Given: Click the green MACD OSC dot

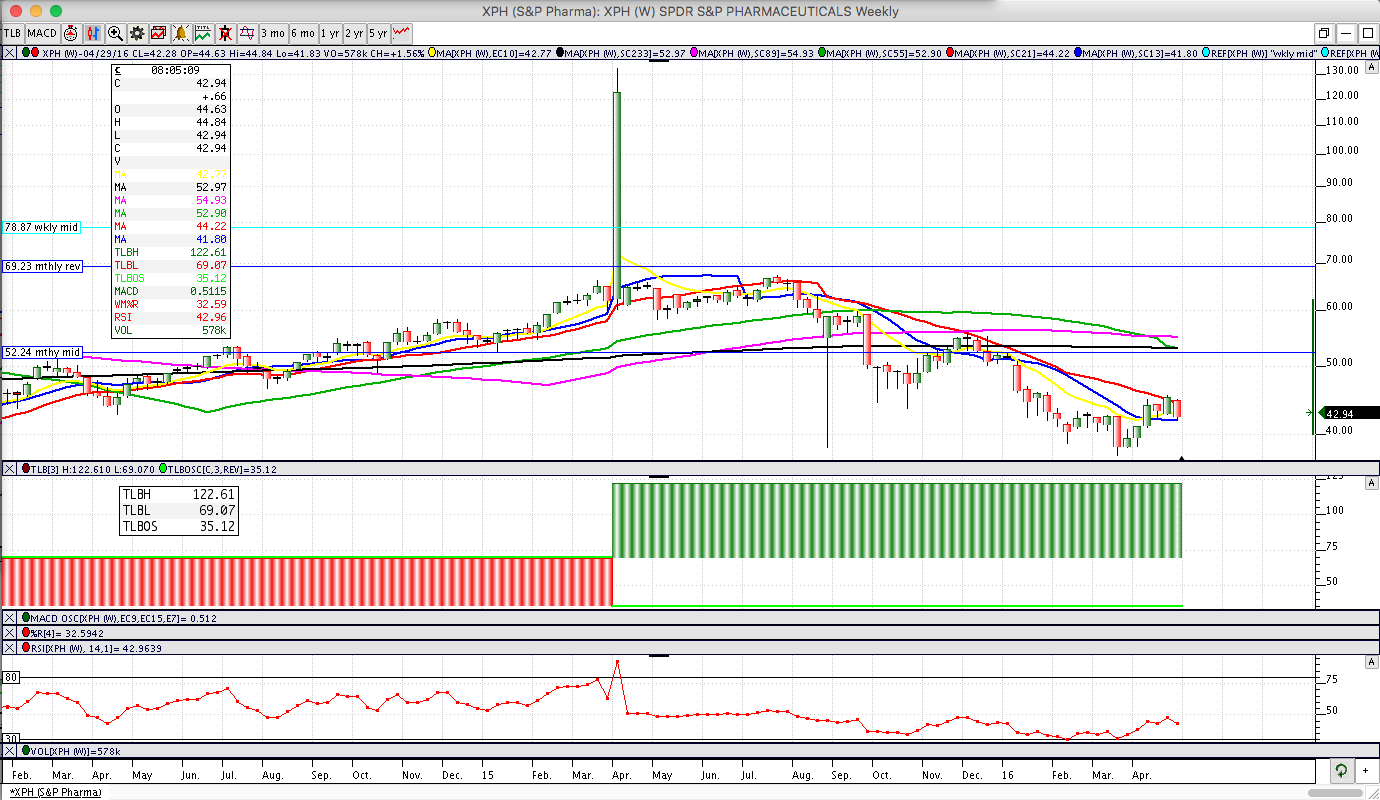Looking at the screenshot, I should point(26,618).
